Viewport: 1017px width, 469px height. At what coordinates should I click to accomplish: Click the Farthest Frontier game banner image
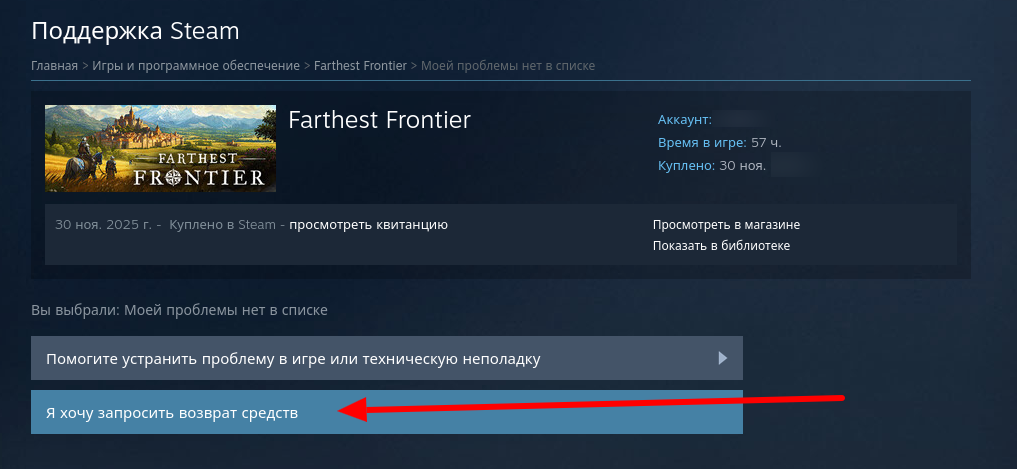click(x=160, y=149)
